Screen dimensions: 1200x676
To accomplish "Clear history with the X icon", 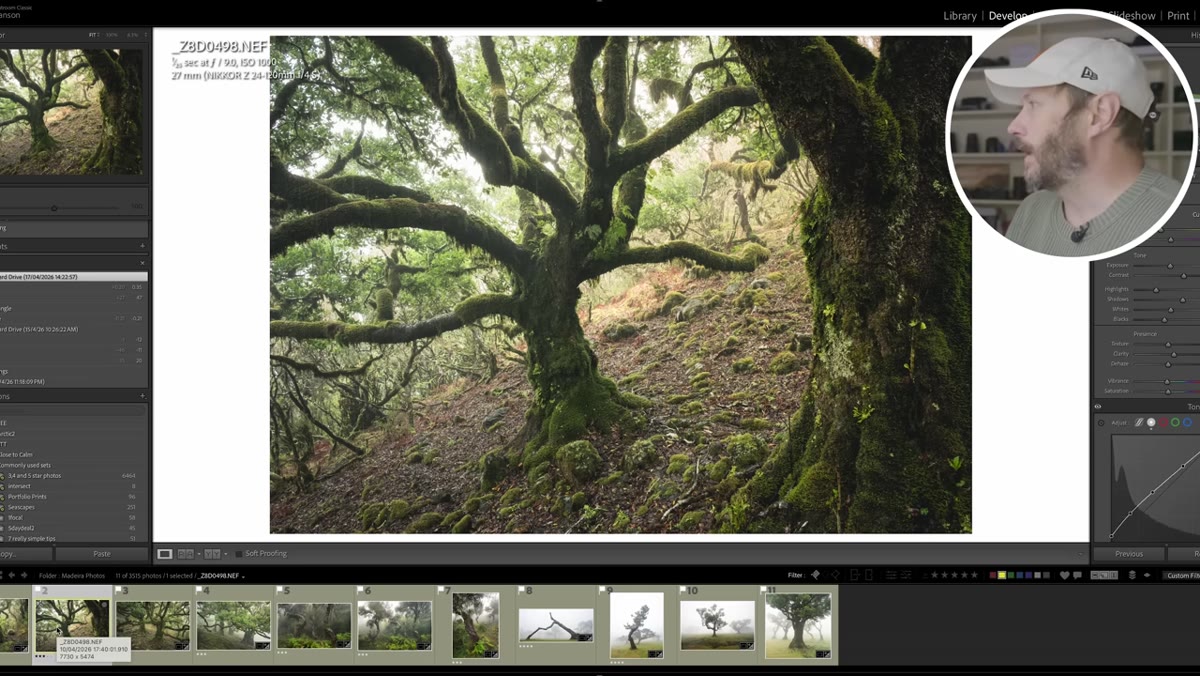I will [142, 263].
